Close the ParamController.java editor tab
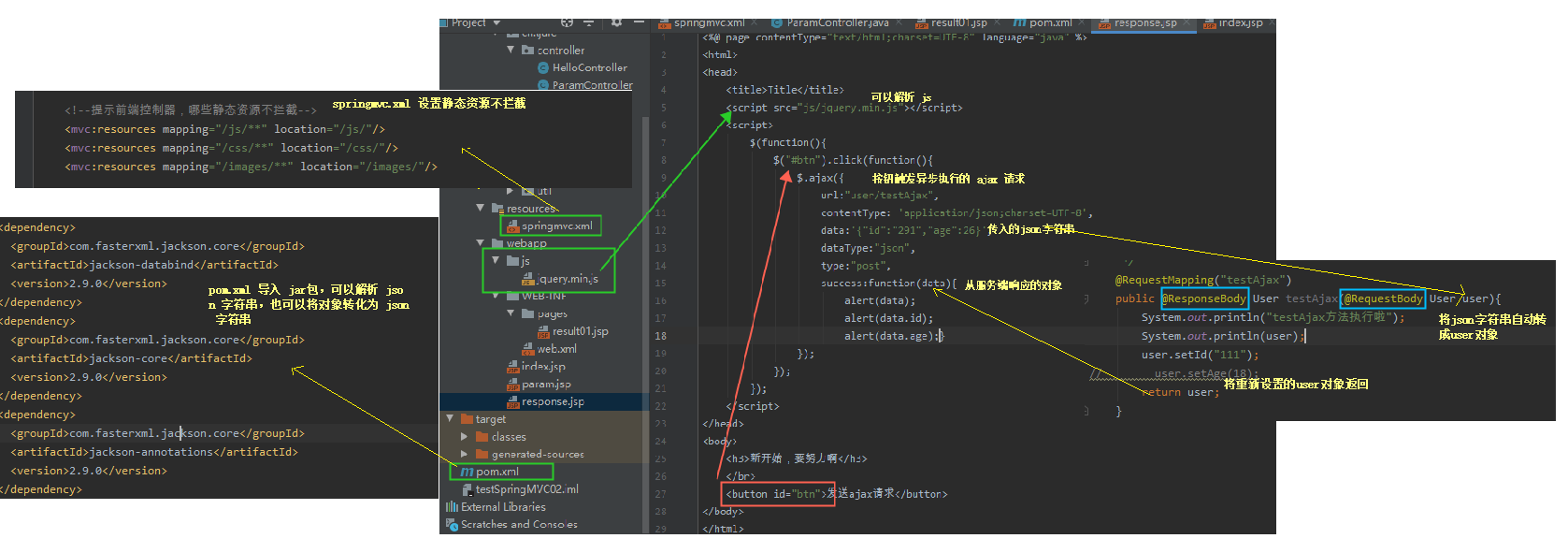 pyautogui.click(x=900, y=23)
